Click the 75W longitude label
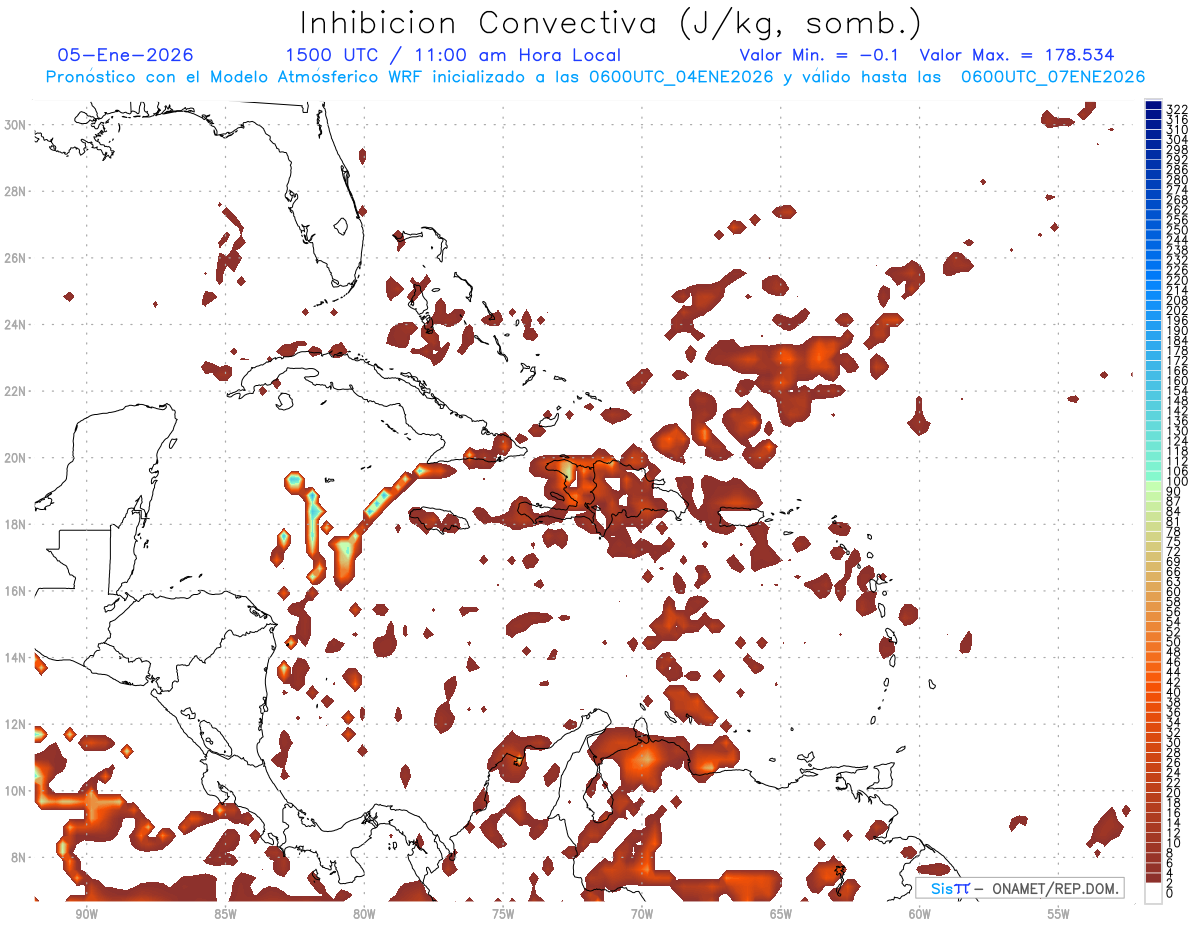The image size is (1200, 927). [503, 914]
